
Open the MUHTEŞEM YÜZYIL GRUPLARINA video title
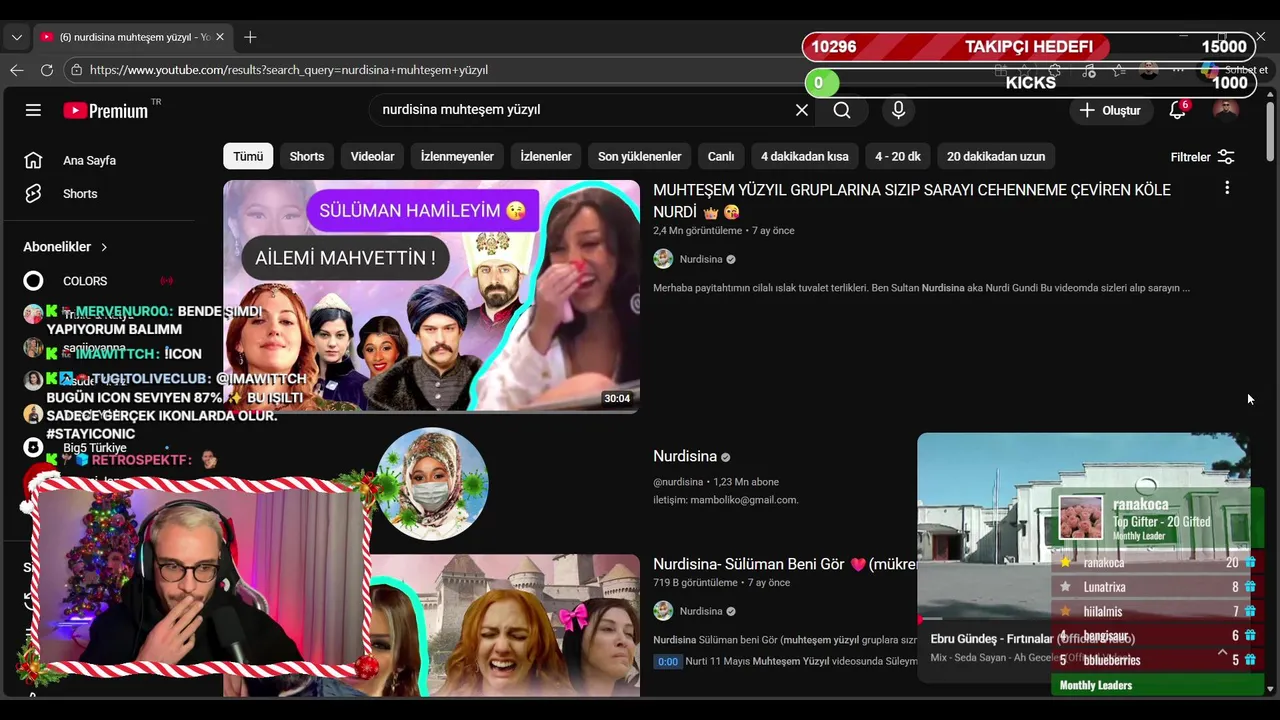point(912,200)
